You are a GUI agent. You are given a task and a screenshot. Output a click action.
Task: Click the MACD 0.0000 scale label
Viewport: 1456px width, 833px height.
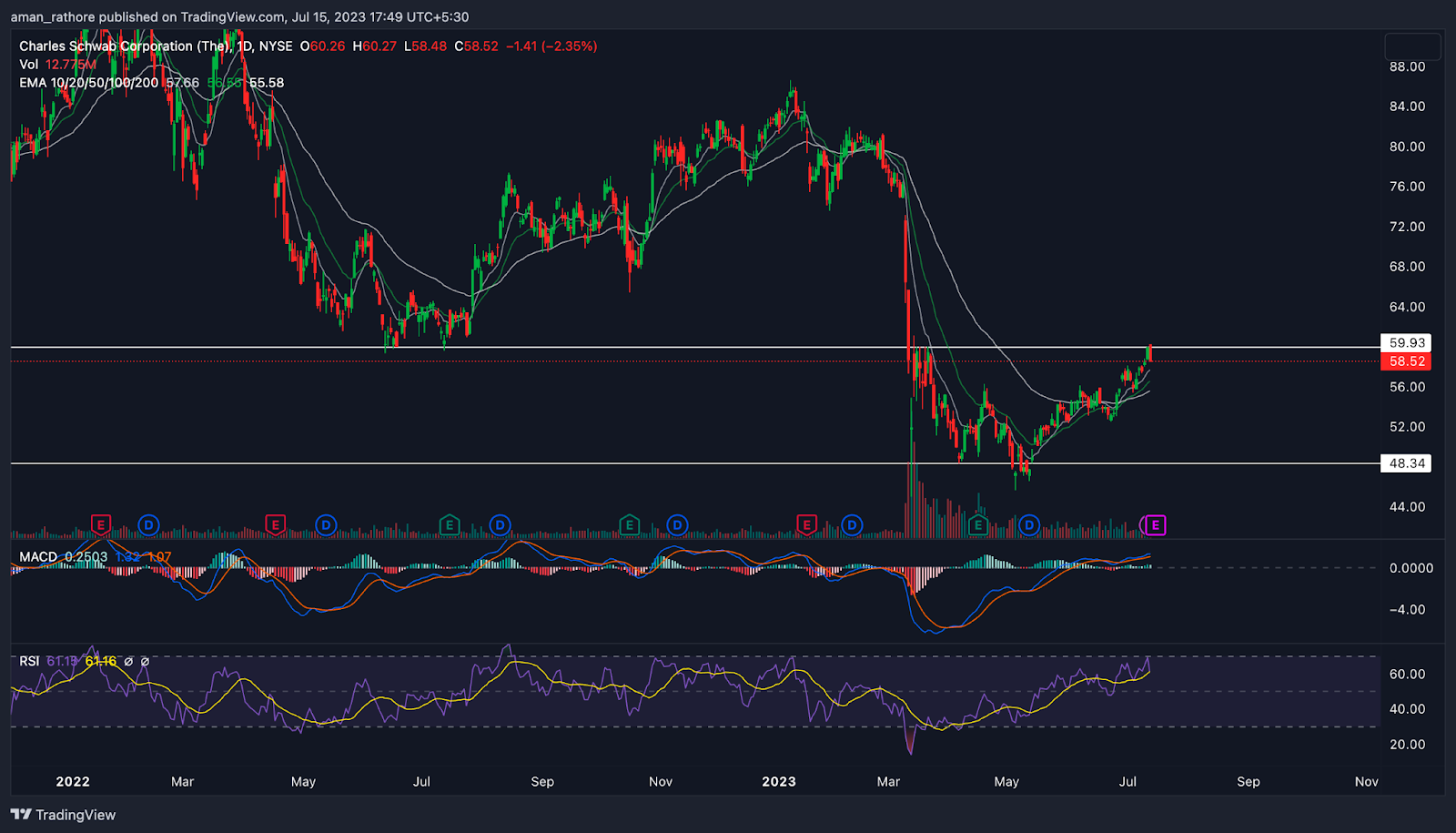coord(1411,568)
